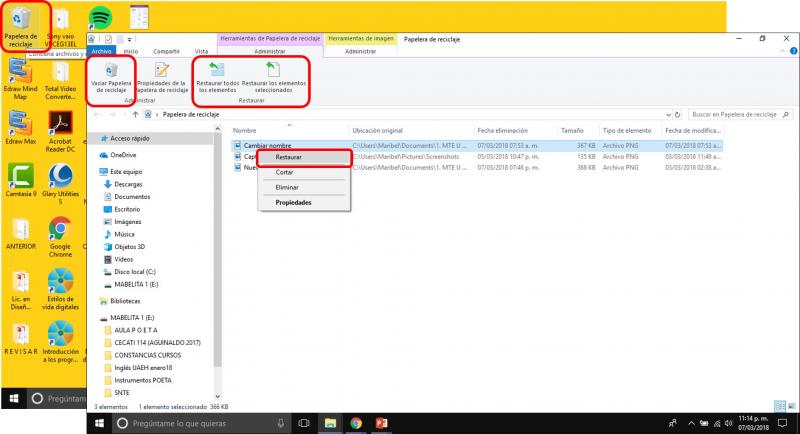Open the Archivo tab
800x434 pixels.
102,52
